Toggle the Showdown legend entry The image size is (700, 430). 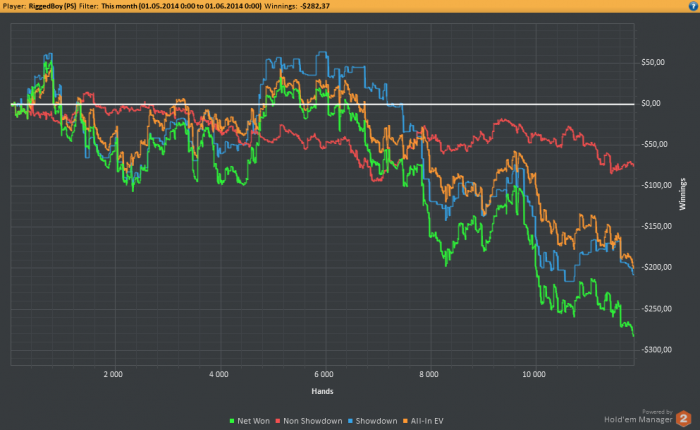[372, 421]
